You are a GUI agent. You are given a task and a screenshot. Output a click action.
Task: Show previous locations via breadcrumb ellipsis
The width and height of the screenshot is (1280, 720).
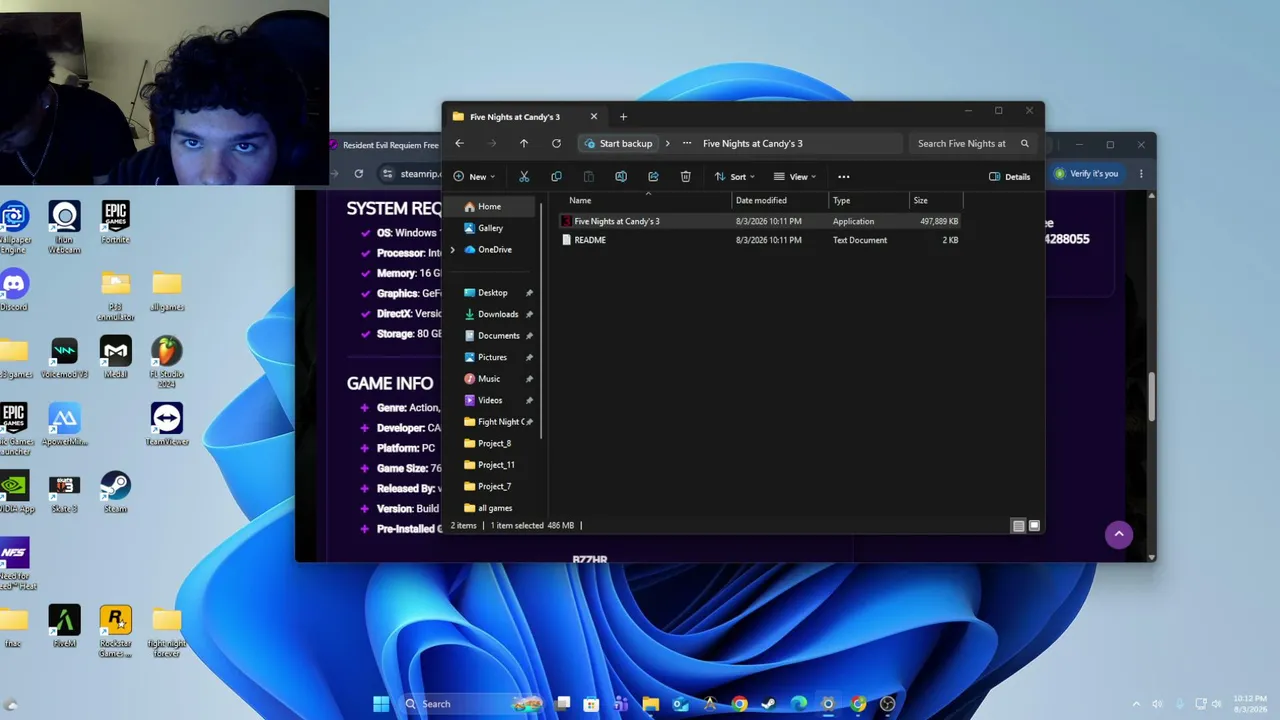tap(687, 143)
